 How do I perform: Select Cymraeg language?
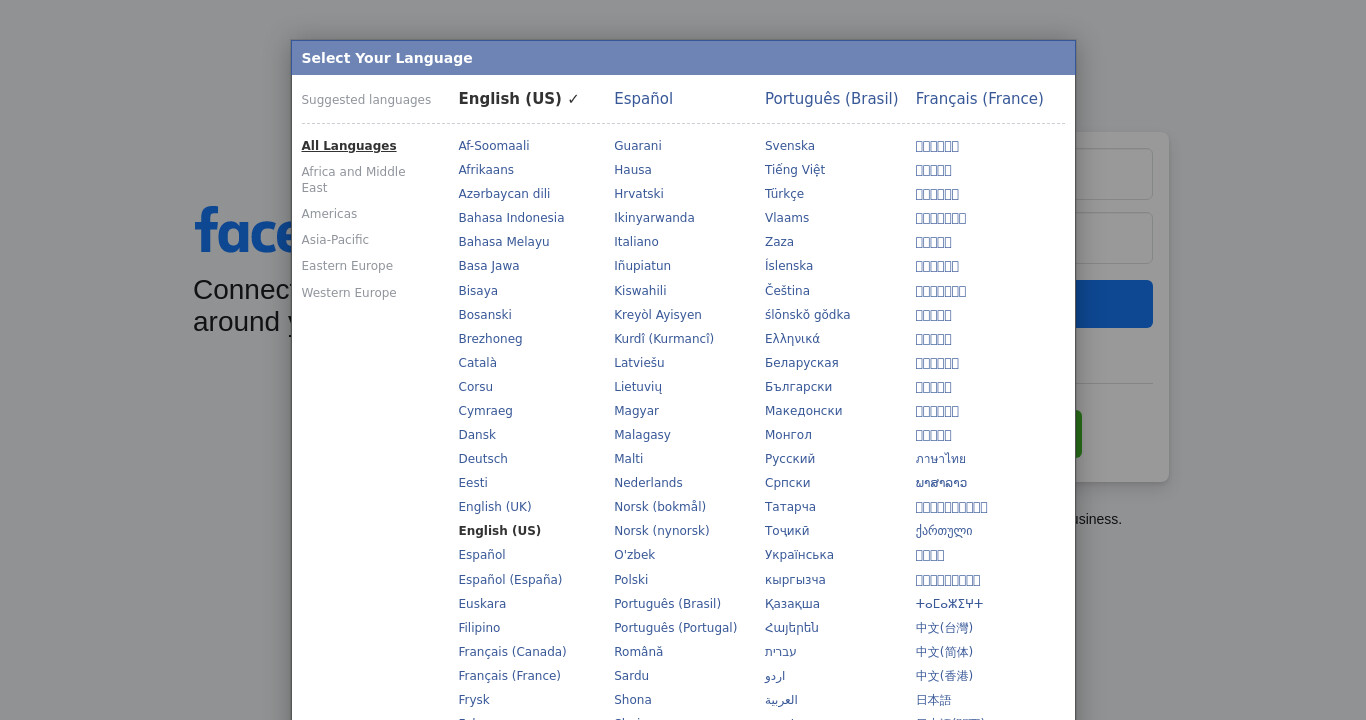point(485,411)
